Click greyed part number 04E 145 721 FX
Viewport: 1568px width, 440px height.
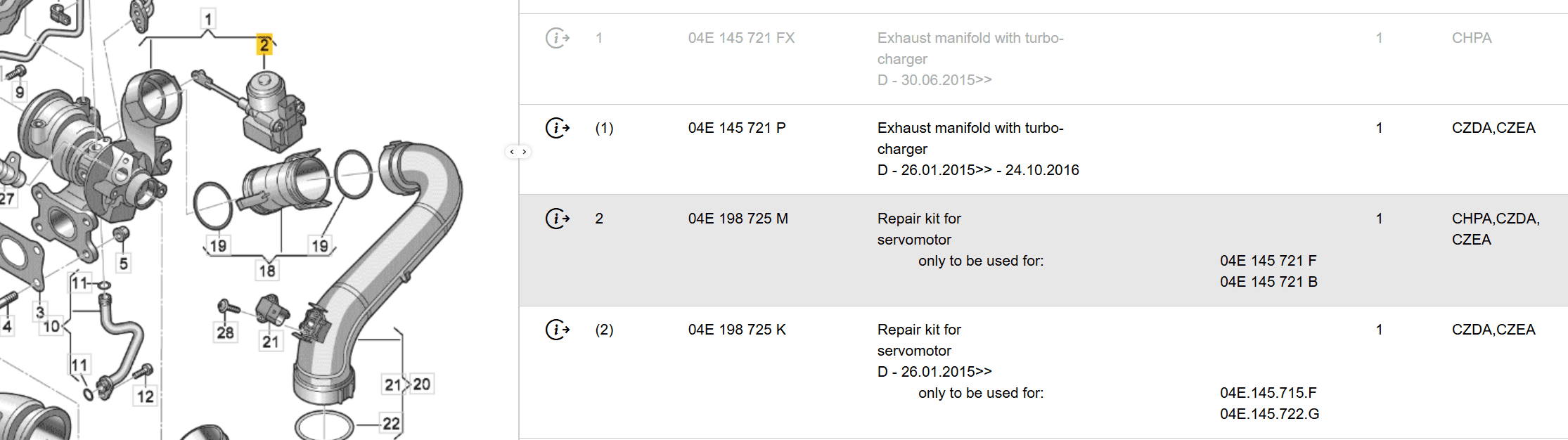pyautogui.click(x=741, y=38)
